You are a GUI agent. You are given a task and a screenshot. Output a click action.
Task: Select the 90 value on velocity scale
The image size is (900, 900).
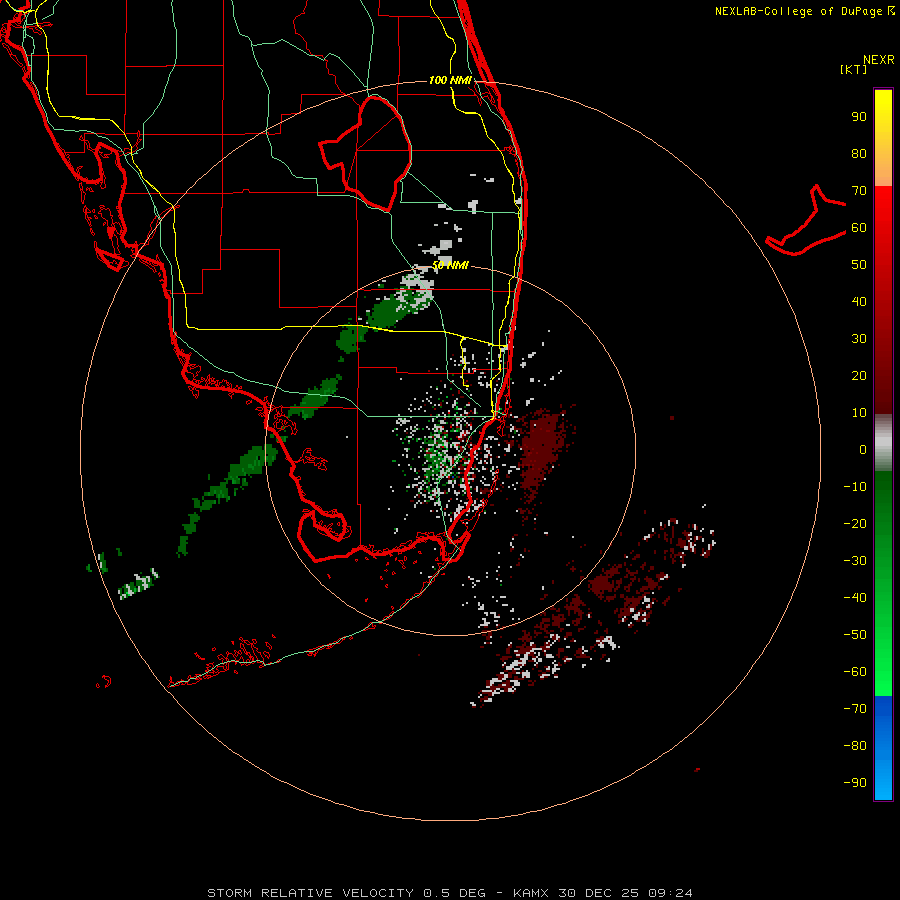pyautogui.click(x=859, y=117)
